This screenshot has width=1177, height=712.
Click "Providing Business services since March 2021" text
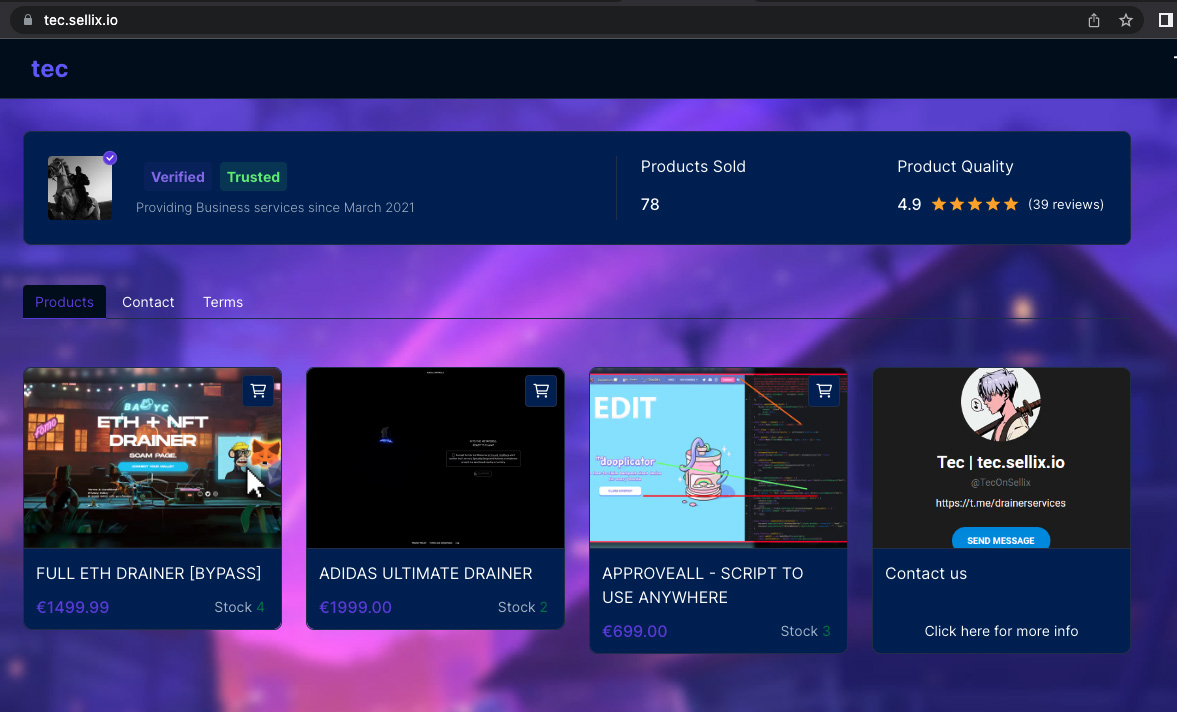click(x=275, y=207)
